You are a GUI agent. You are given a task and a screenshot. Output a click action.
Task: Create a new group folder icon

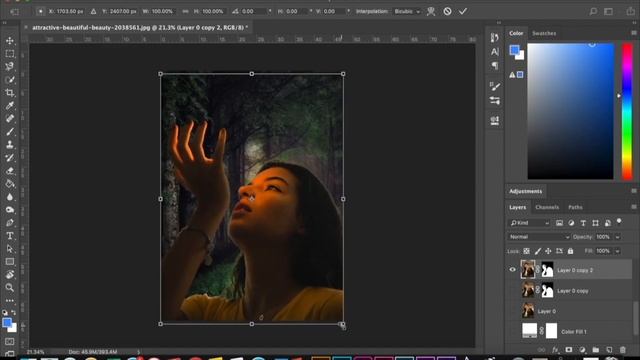pos(596,350)
